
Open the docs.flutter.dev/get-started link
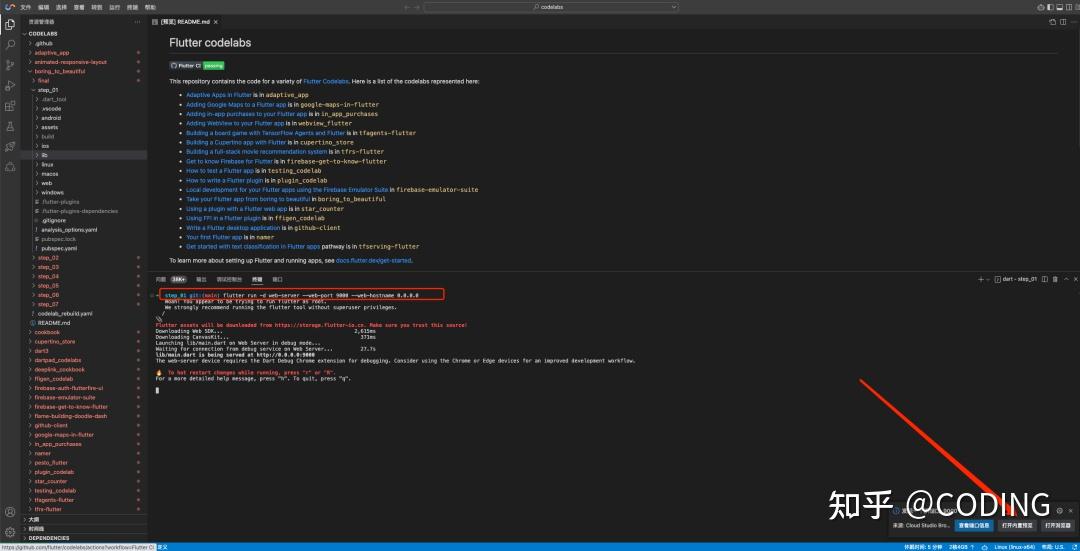click(x=373, y=261)
